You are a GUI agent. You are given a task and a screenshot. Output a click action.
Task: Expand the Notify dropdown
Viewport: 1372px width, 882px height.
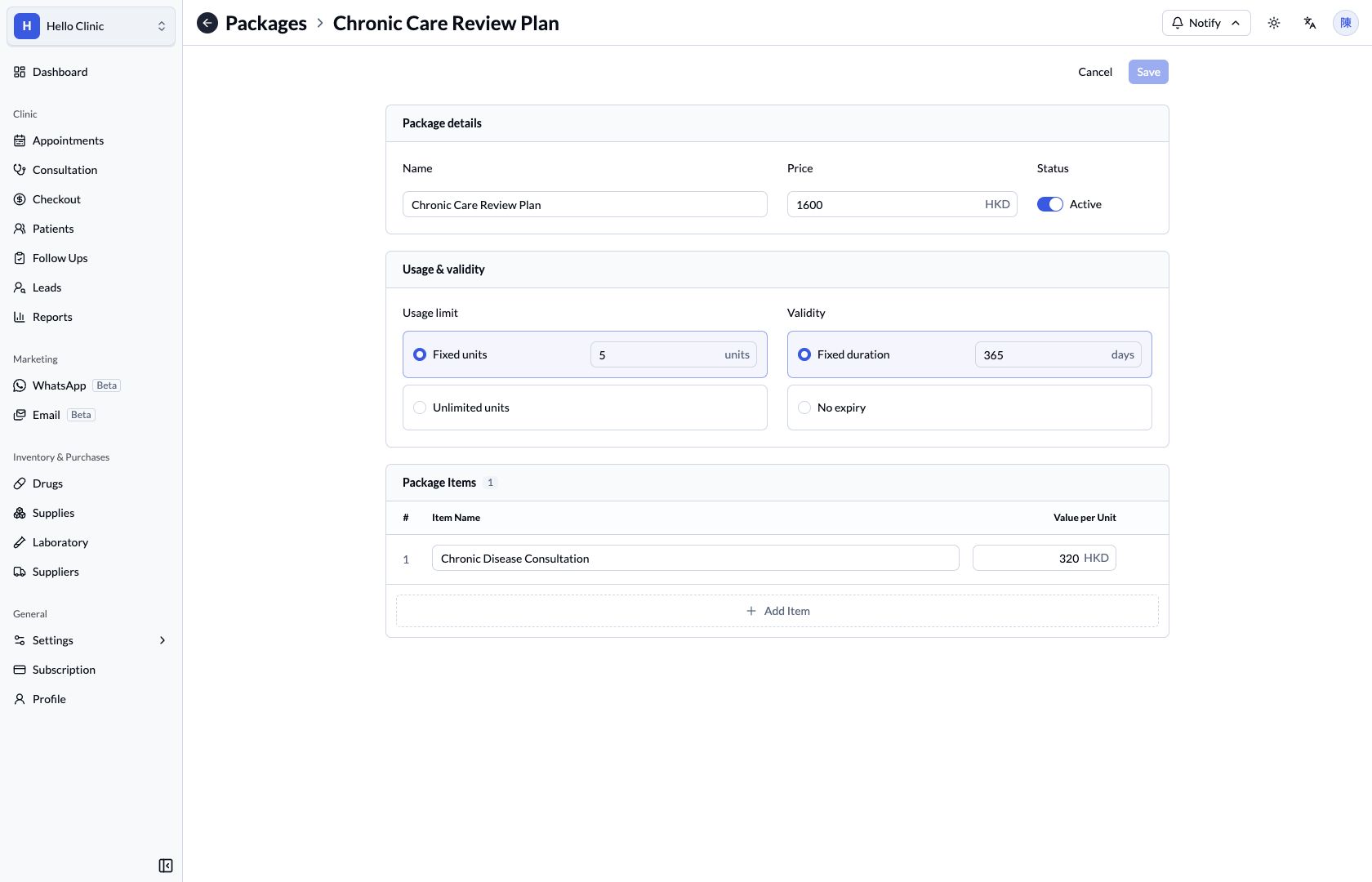[1206, 23]
